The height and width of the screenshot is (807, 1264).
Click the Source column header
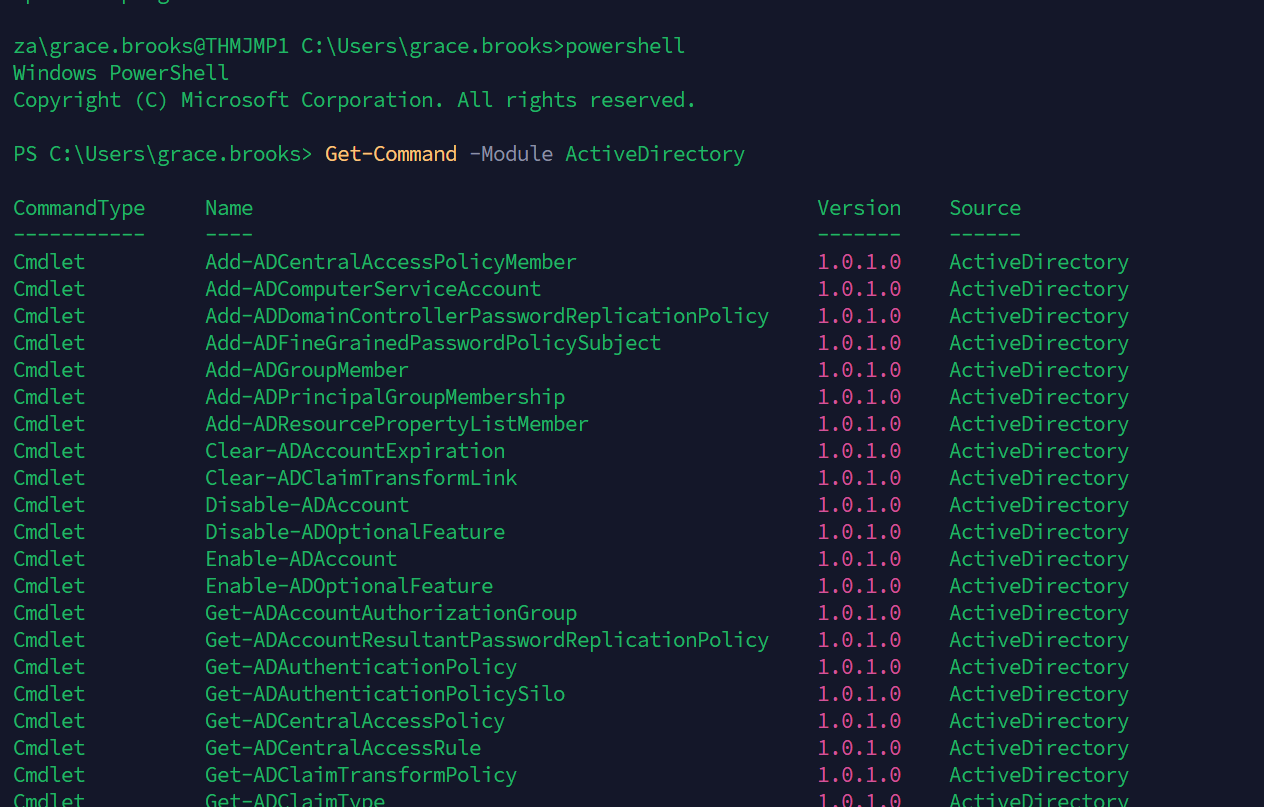tap(985, 208)
